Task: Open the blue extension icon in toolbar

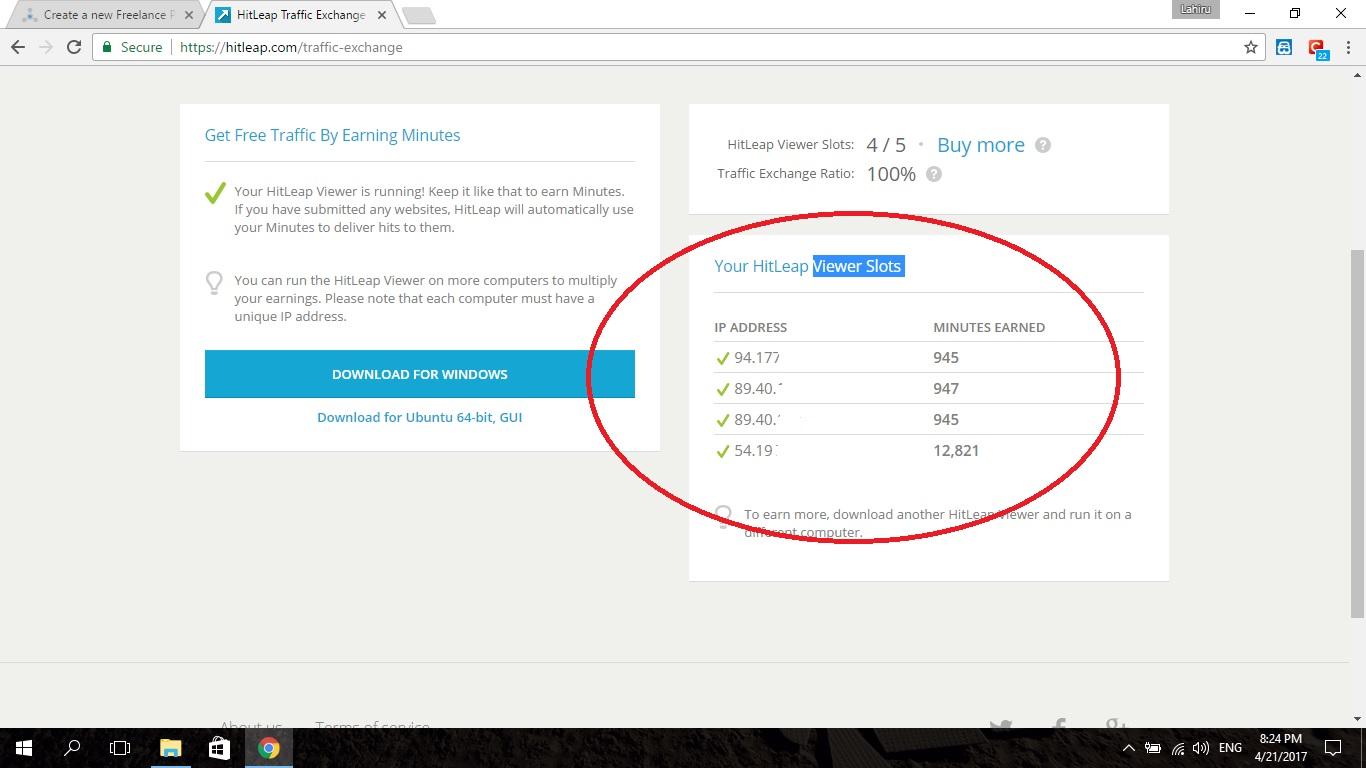Action: tap(1284, 47)
